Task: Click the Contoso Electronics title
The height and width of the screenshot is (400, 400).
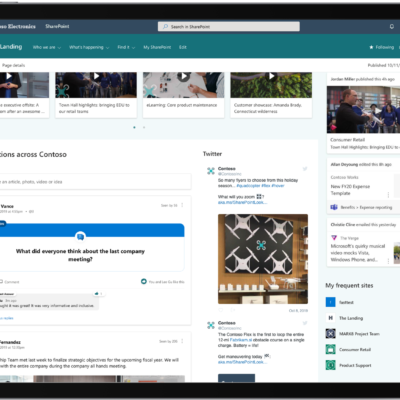Action: 18,26
